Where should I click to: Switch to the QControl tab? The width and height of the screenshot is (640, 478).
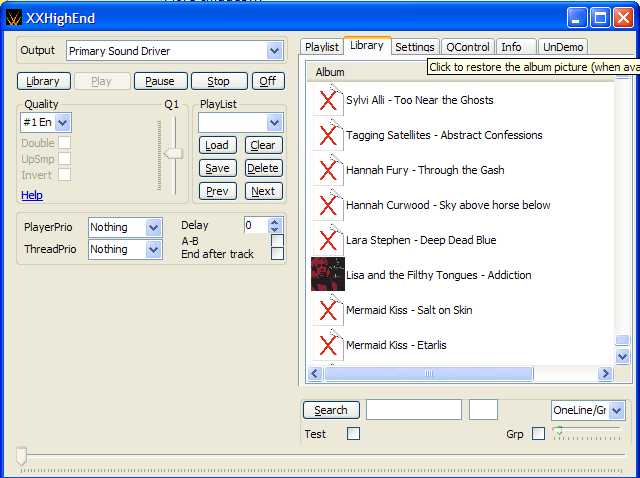pos(468,47)
